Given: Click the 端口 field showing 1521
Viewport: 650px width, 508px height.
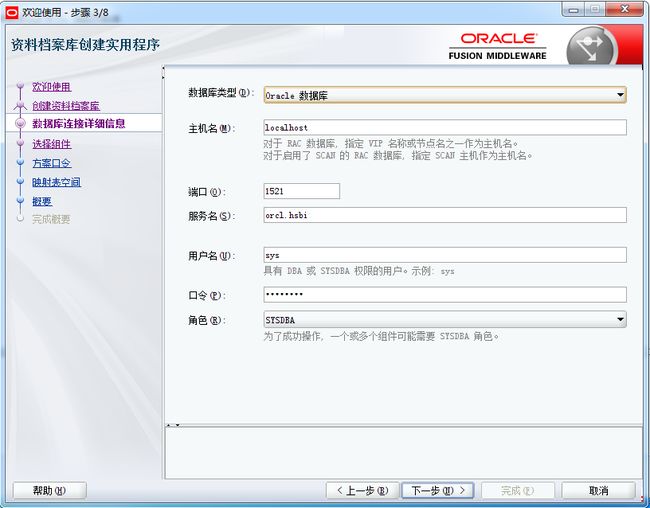Looking at the screenshot, I should (301, 191).
